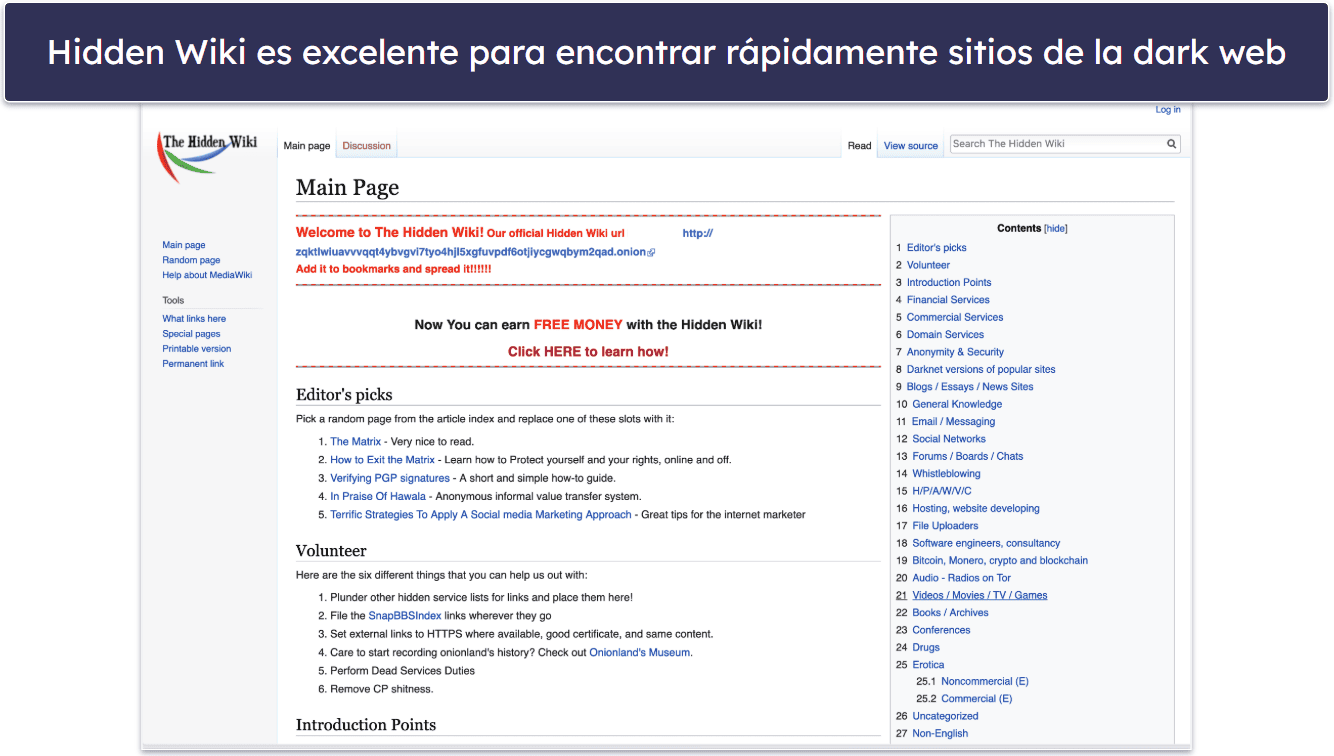Jump to File Uploaders section

tap(945, 526)
